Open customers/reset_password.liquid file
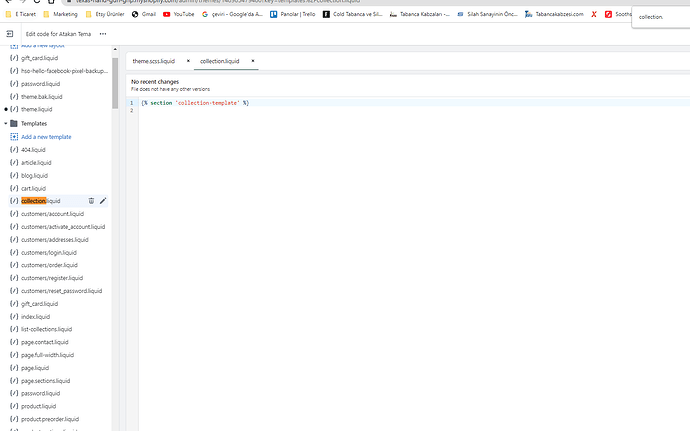690x431 pixels. (62, 291)
